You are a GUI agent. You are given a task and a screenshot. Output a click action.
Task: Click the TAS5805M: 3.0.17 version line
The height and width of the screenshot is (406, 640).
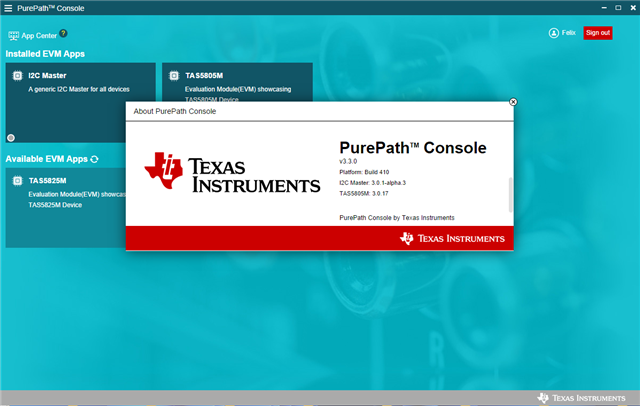(x=364, y=193)
